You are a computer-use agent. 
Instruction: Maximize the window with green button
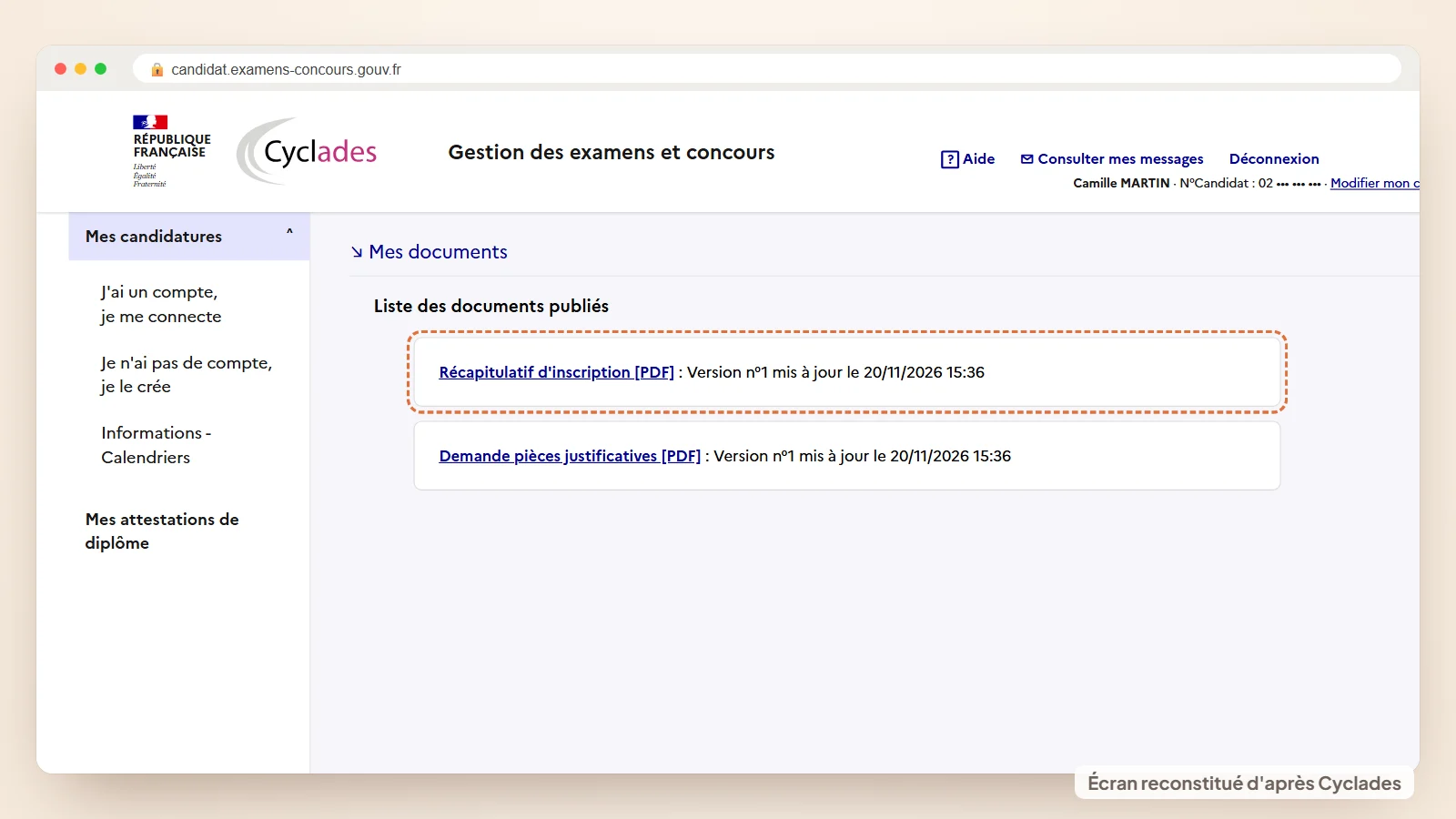point(101,69)
